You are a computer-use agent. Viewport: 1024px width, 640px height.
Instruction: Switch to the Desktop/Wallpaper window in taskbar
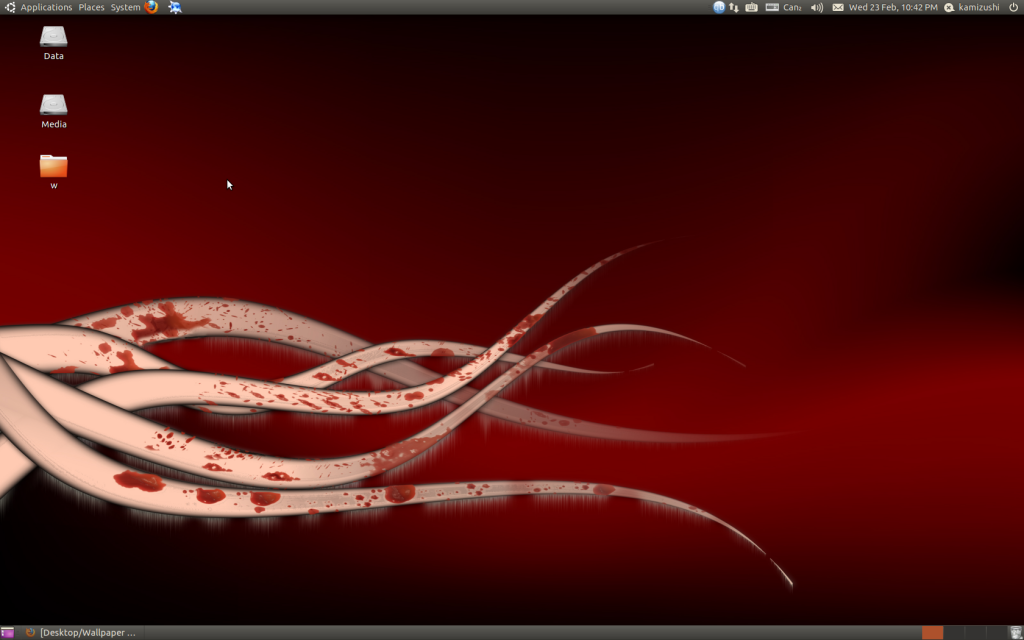pos(80,632)
